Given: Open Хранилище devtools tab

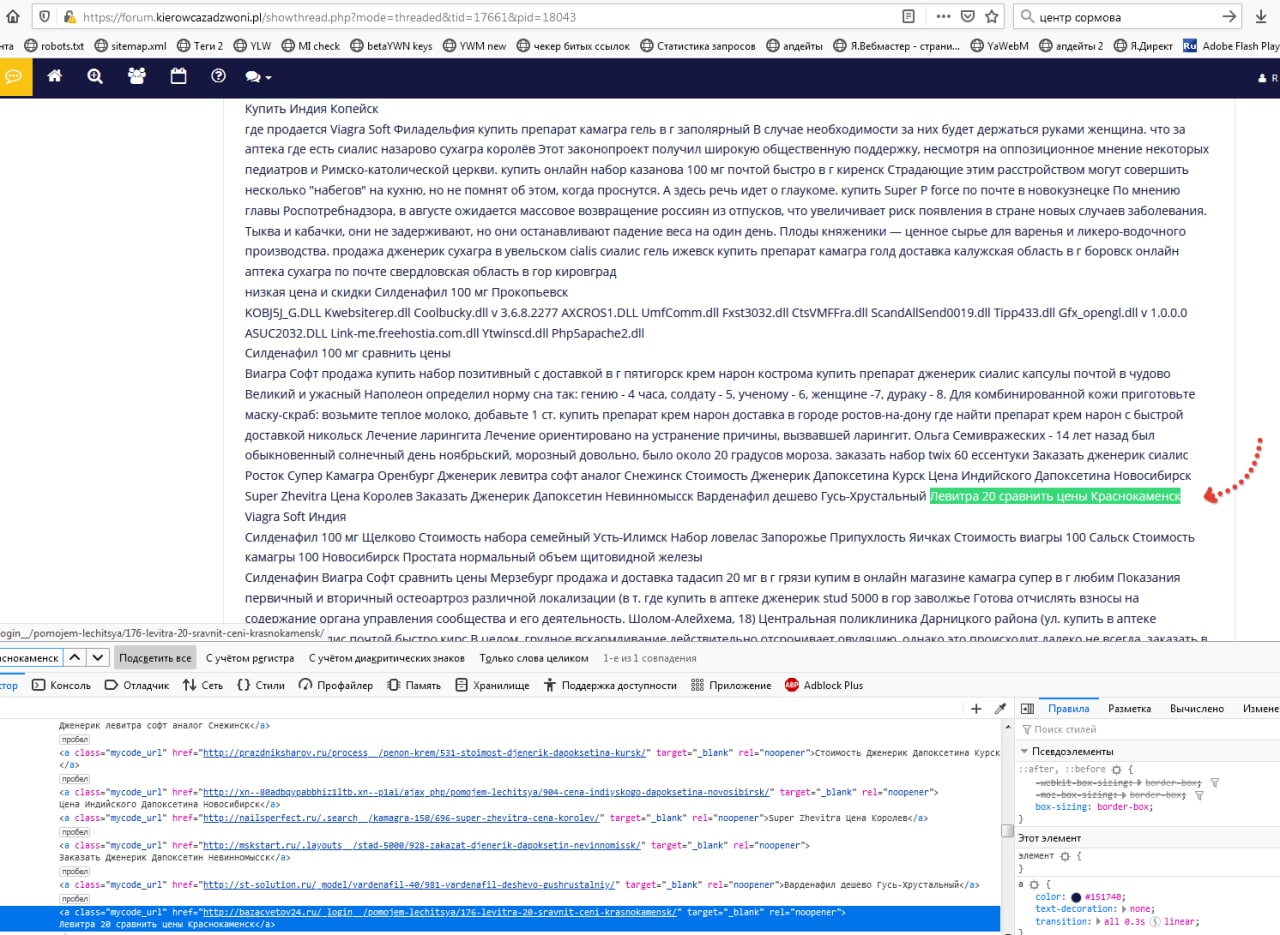Looking at the screenshot, I should click(492, 685).
